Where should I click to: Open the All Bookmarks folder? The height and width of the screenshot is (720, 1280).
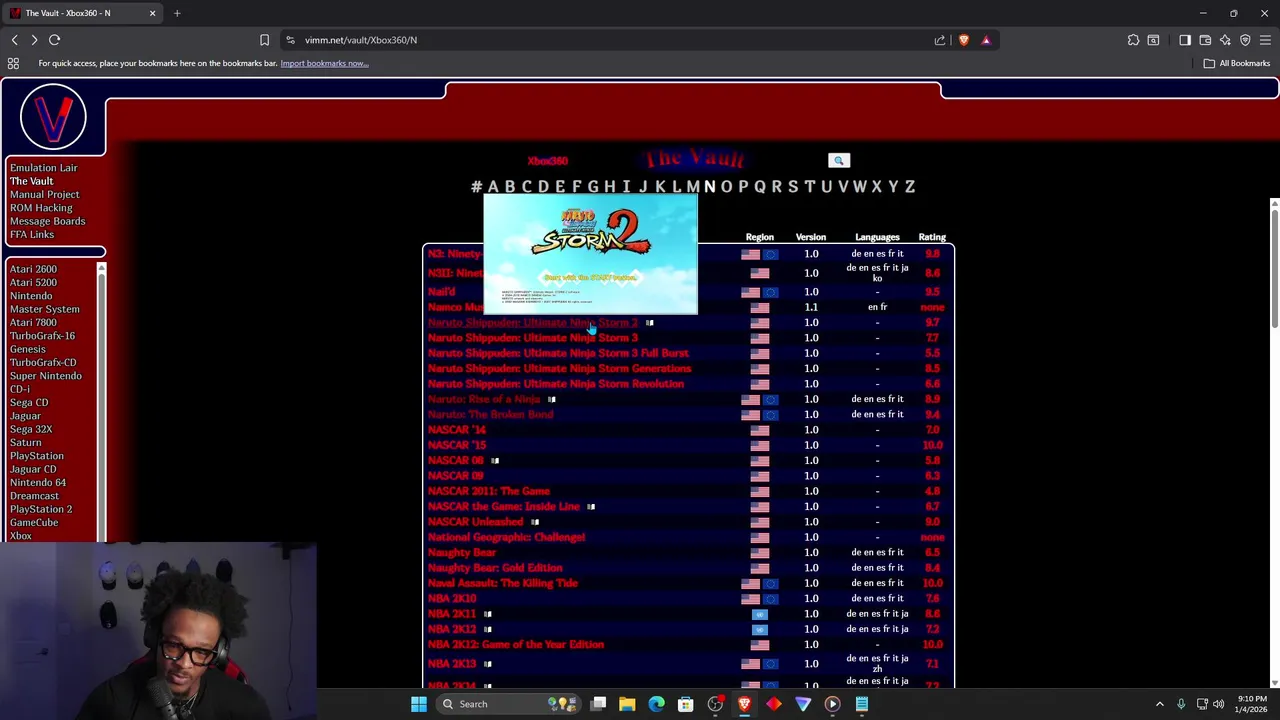1237,63
